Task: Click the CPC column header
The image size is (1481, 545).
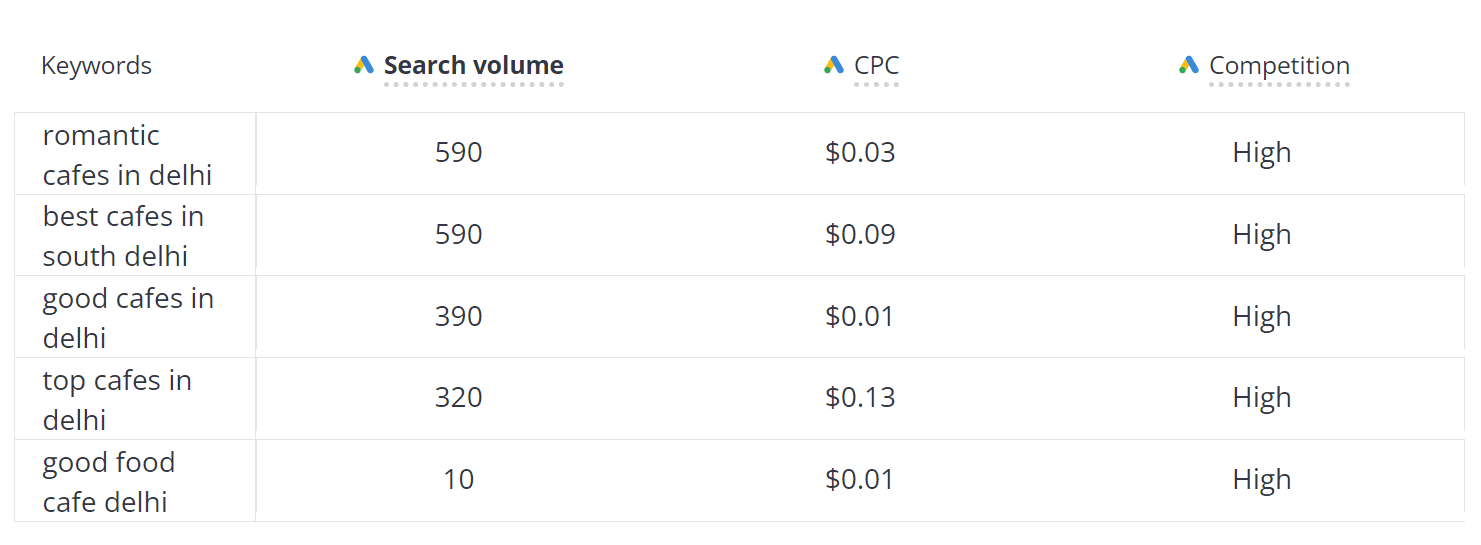Action: coord(877,66)
